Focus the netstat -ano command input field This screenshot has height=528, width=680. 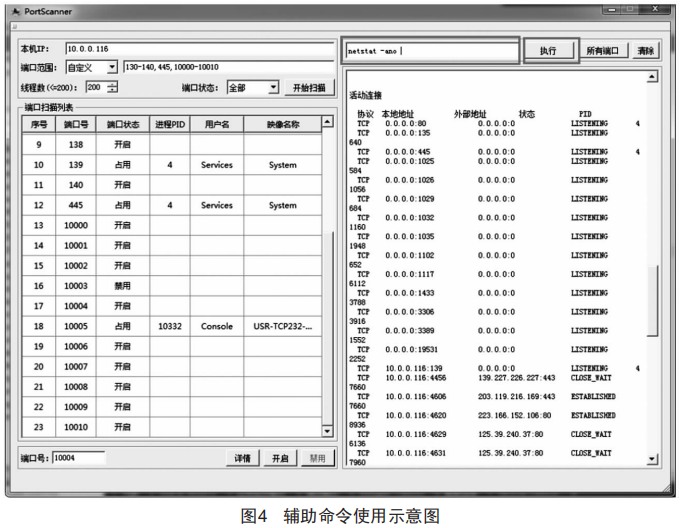(x=430, y=50)
